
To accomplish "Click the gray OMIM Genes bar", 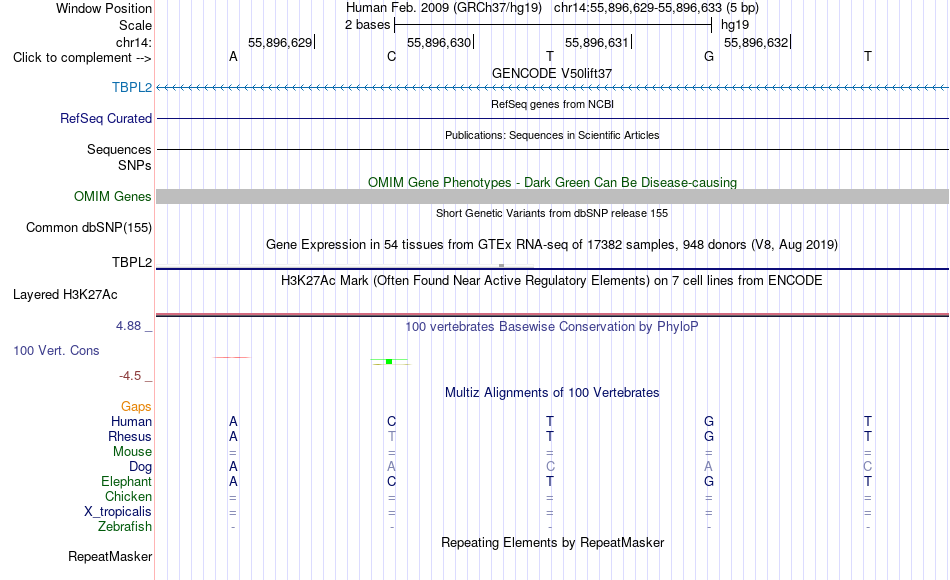I will 553,196.
